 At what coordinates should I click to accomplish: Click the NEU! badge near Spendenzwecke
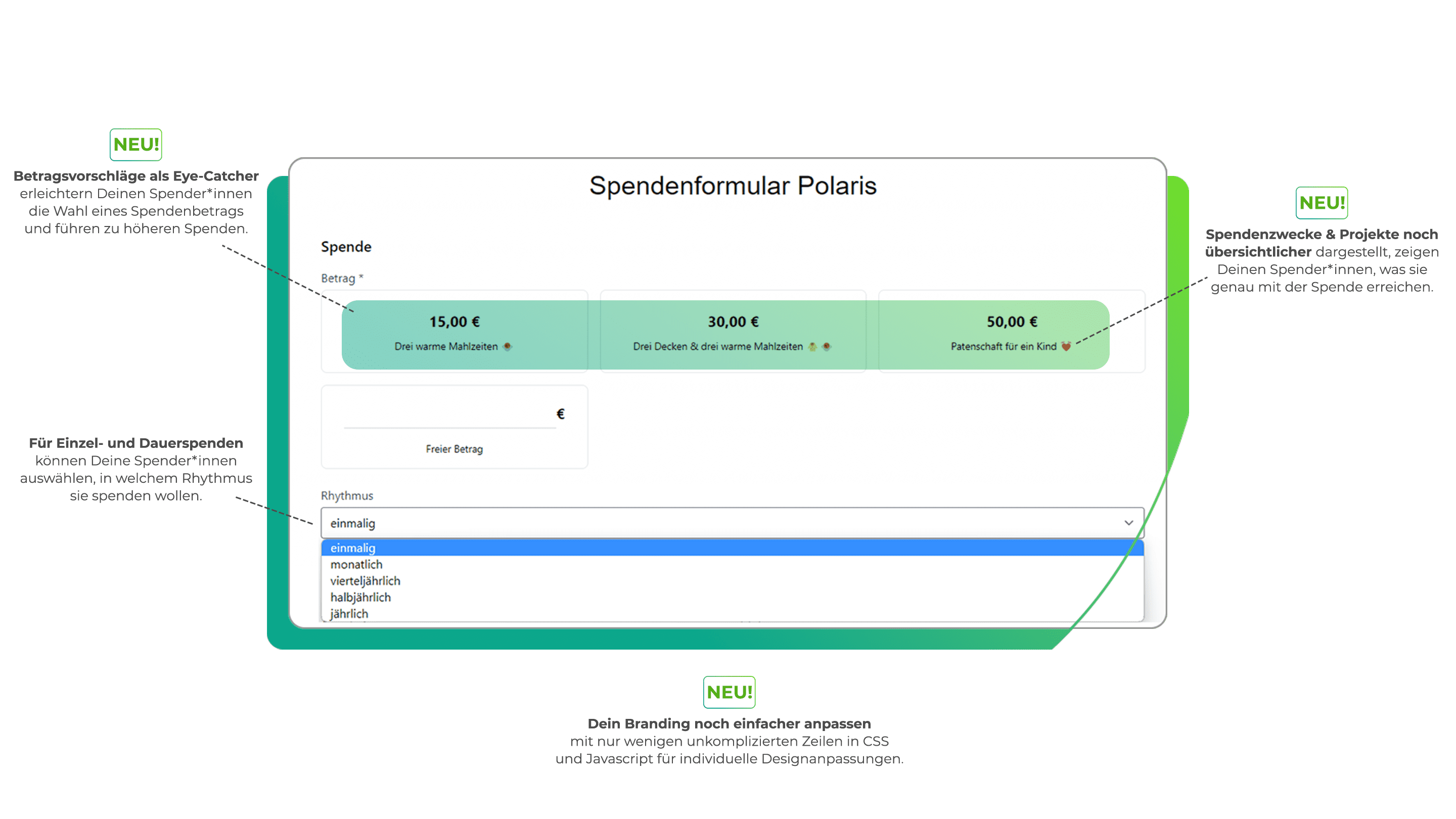[1322, 203]
